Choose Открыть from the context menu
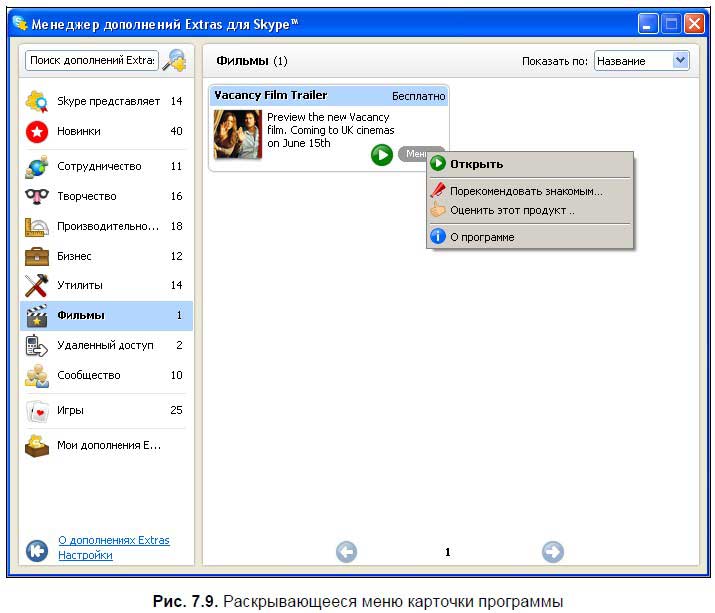This screenshot has height=613, width=715. pos(476,164)
